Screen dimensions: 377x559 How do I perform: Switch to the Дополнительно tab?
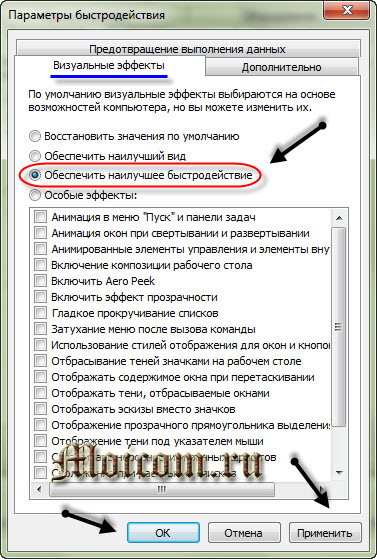[x=282, y=67]
